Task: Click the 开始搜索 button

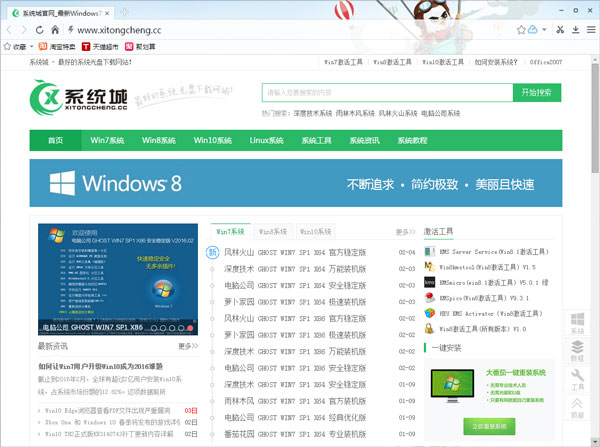Action: [537, 93]
